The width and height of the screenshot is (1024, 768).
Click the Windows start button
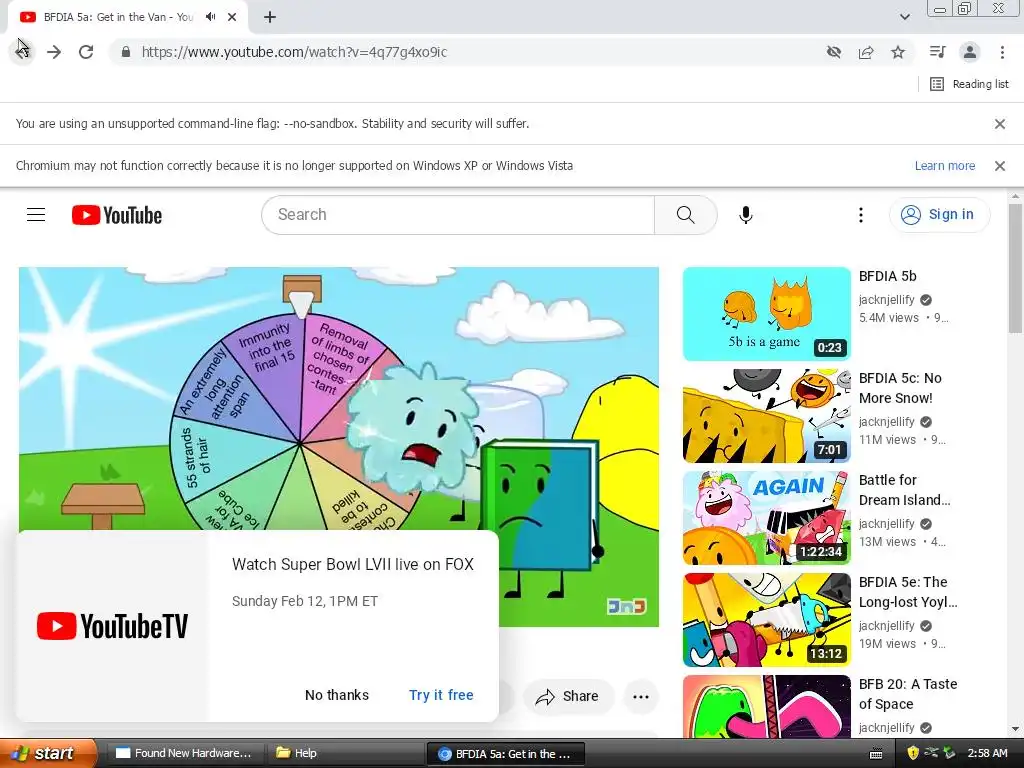(48, 753)
